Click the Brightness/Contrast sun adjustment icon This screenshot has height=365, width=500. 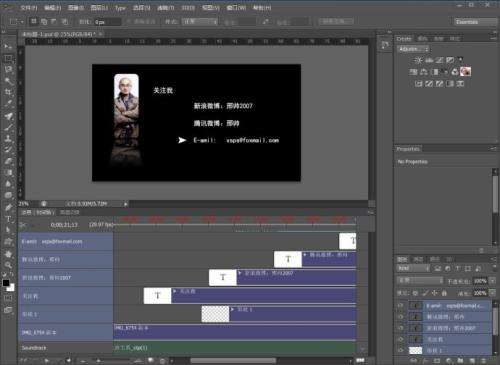(x=418, y=60)
